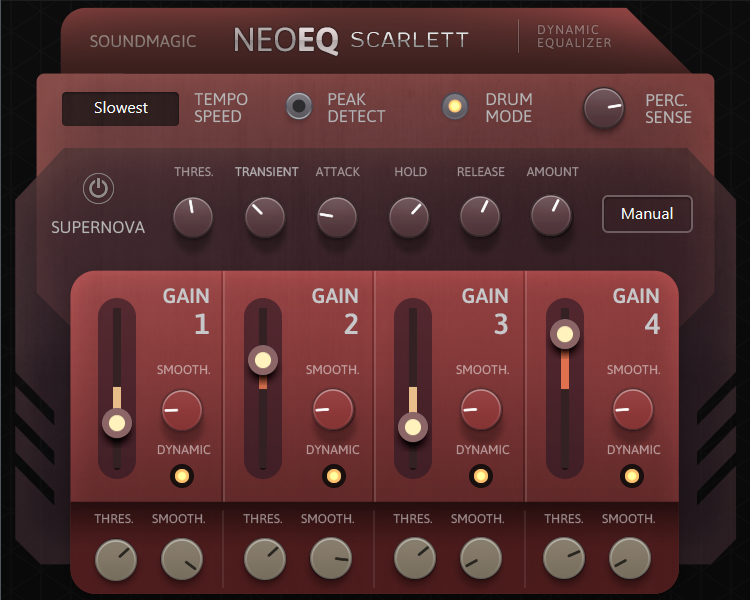
Task: Open the Manual mode selector
Action: 647,214
